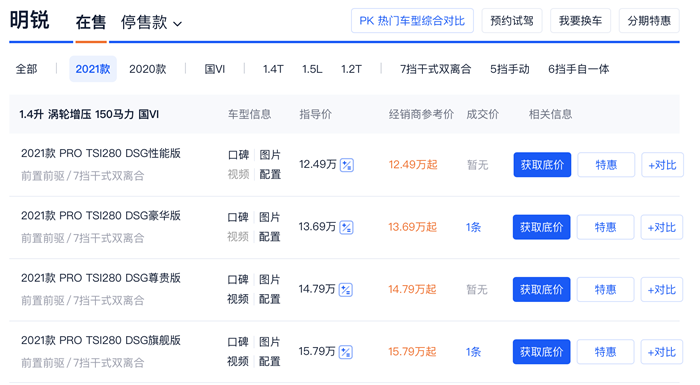700x385 pixels.
Task: Click dealer price 15.79万起
Action: tap(412, 352)
